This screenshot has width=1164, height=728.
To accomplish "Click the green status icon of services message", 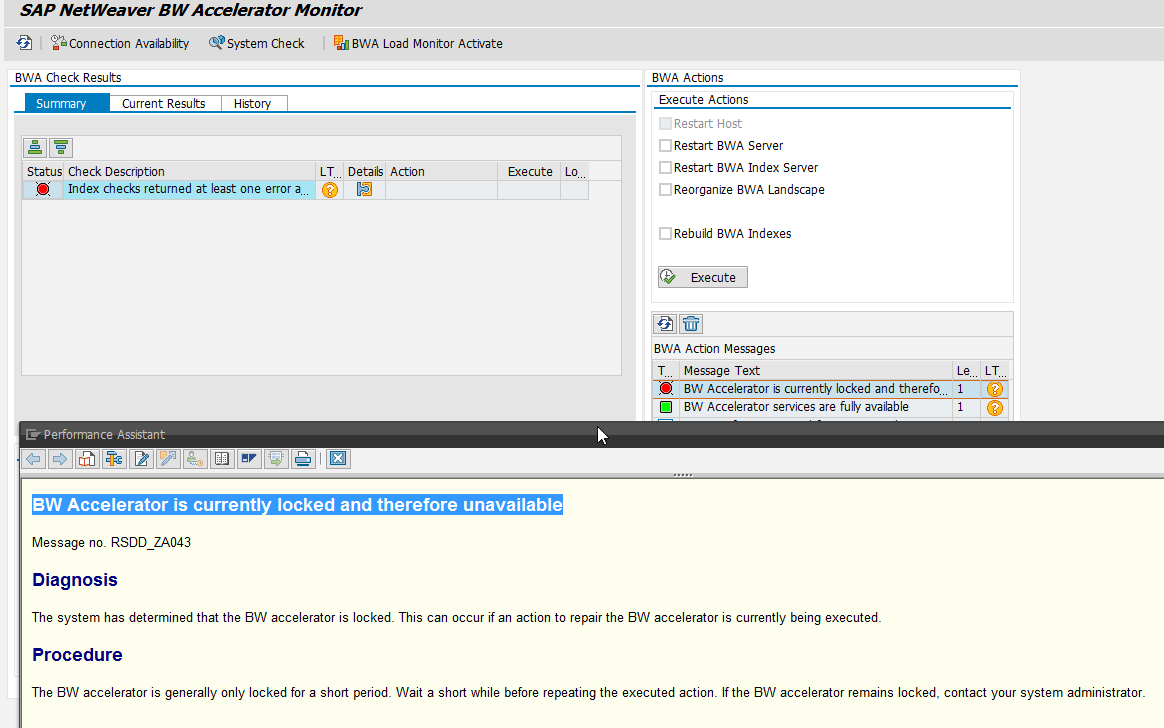I will (x=666, y=407).
